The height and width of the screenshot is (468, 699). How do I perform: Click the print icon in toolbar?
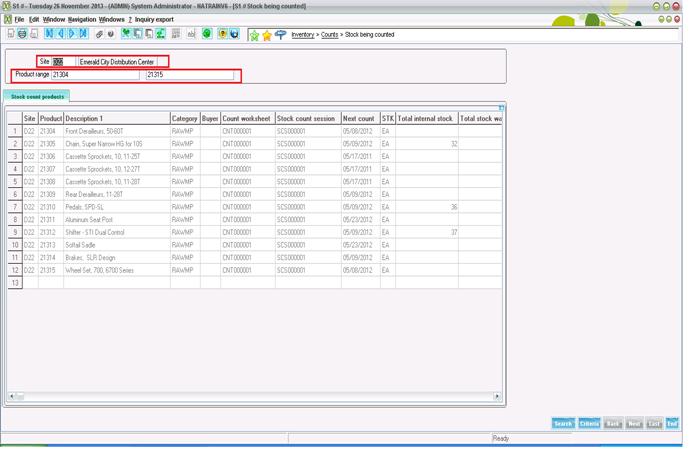tap(22, 34)
